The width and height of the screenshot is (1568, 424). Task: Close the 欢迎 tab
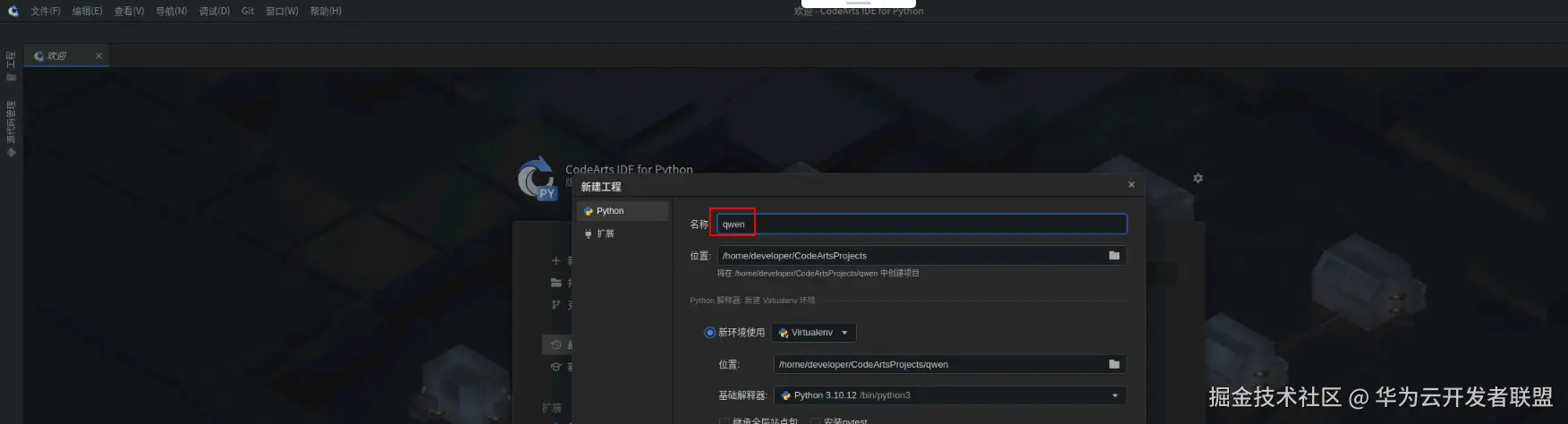tap(98, 55)
